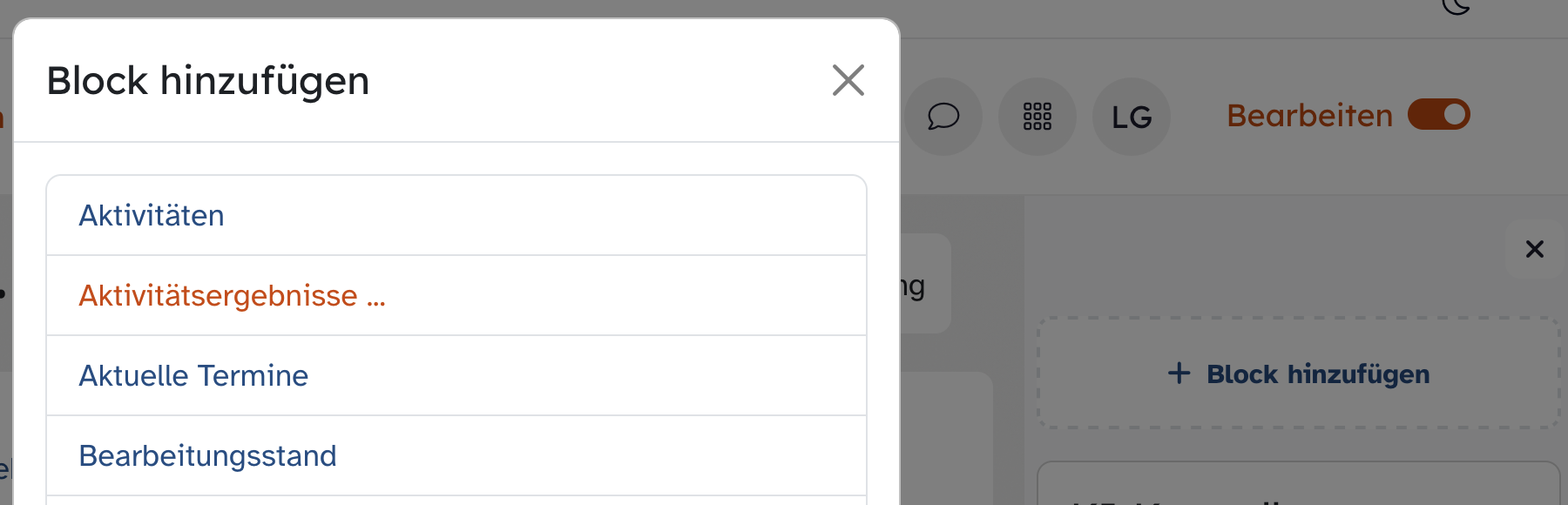Viewport: 1568px width, 505px height.
Task: Open the nine-dot grid launcher icon
Action: coord(1037,116)
